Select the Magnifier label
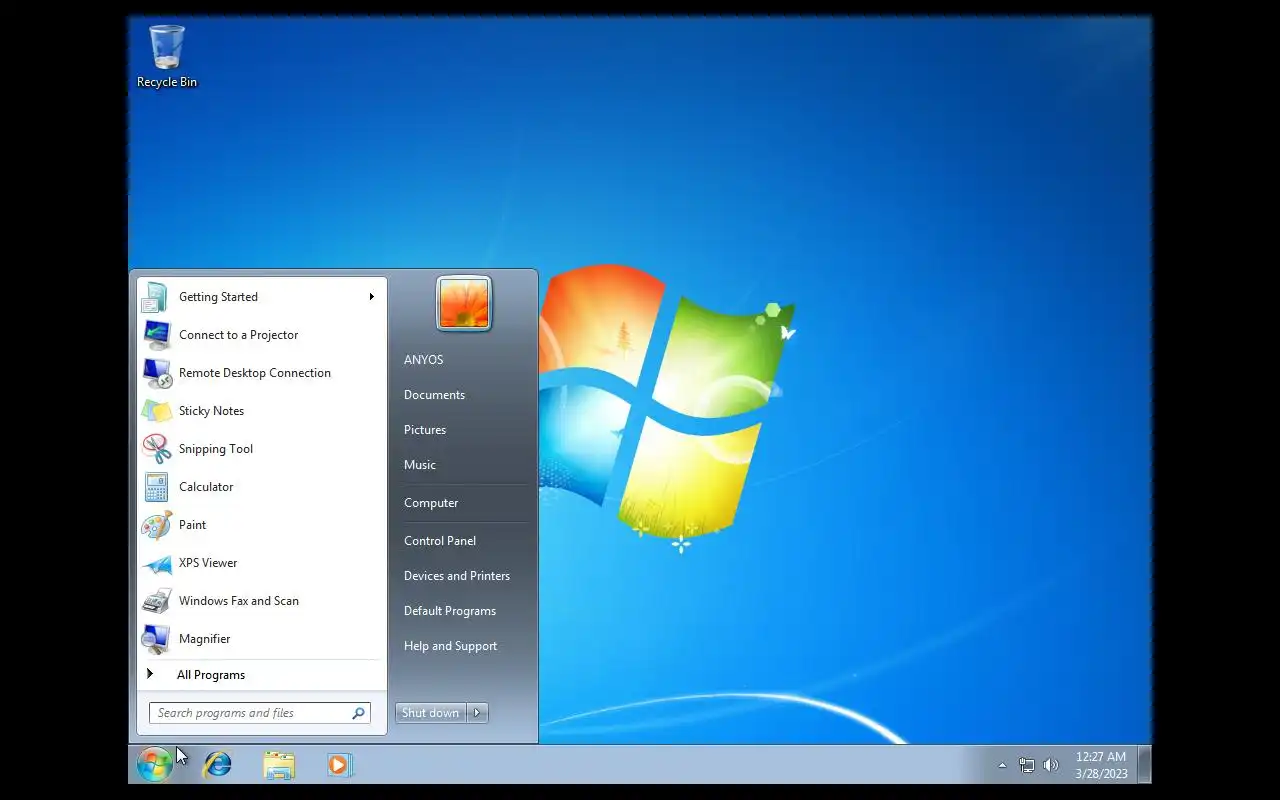 click(204, 639)
